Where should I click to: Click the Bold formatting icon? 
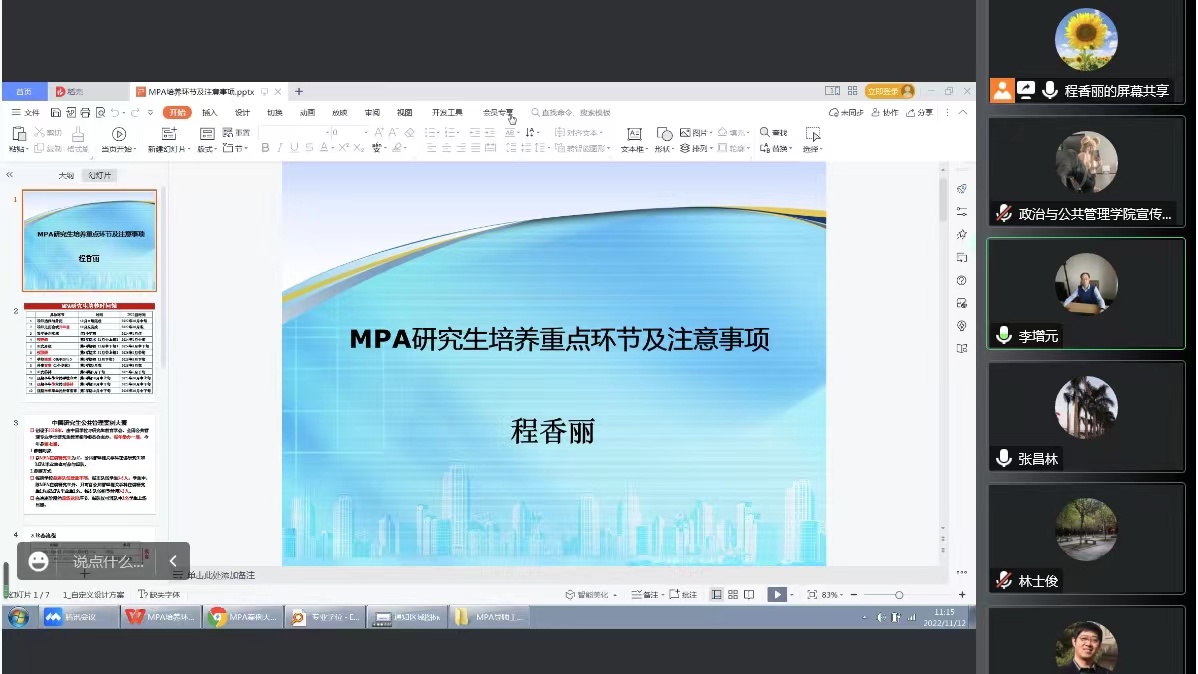(x=265, y=148)
